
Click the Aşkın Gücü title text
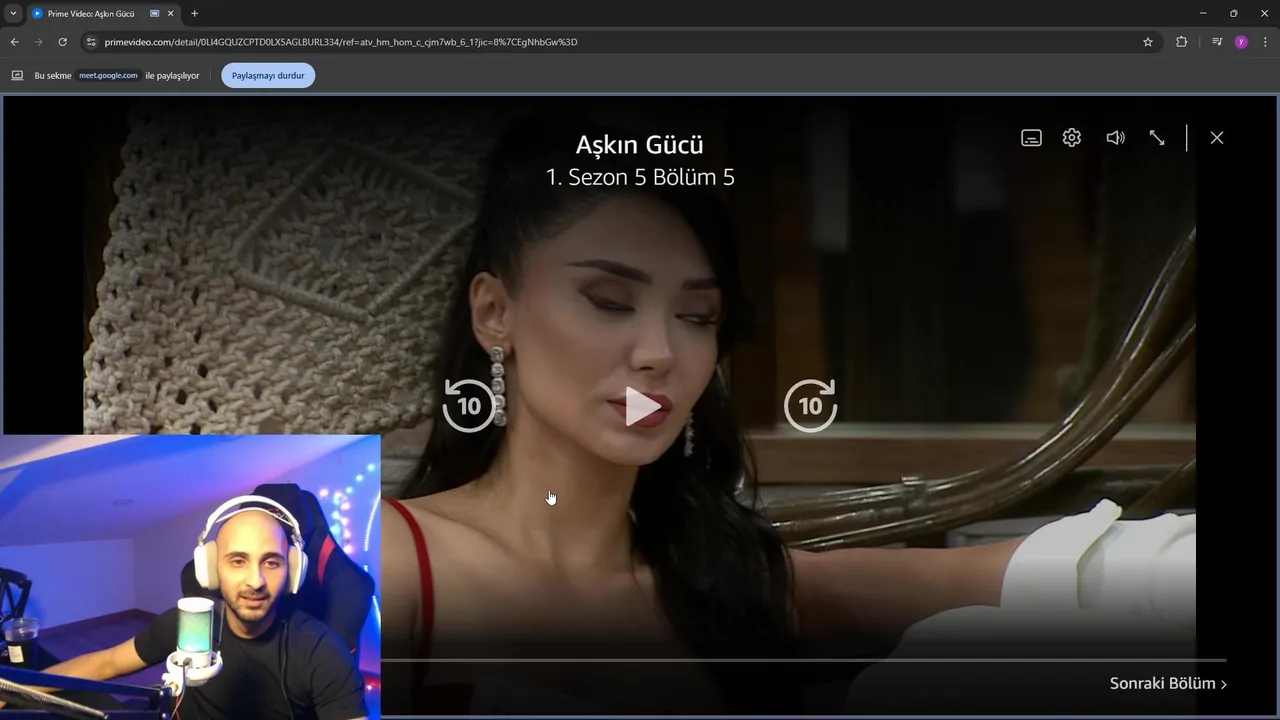pyautogui.click(x=640, y=144)
